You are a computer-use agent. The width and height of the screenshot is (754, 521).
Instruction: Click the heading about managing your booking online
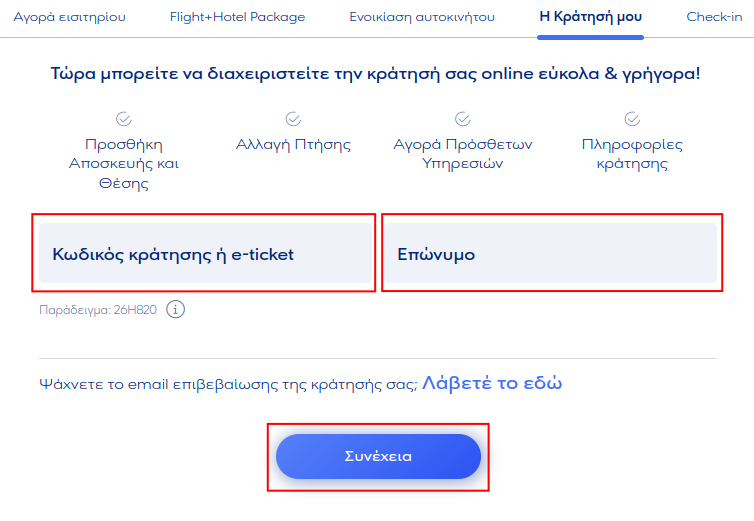[375, 73]
